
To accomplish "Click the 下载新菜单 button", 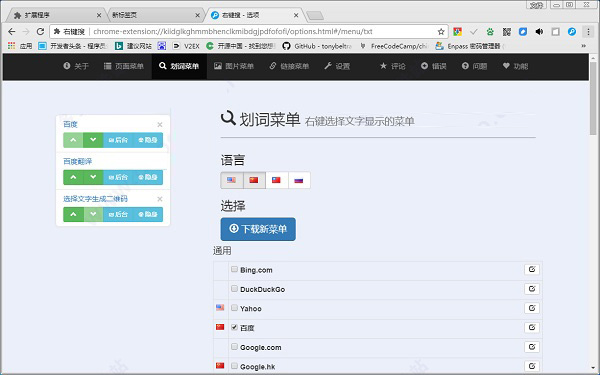I will [258, 229].
